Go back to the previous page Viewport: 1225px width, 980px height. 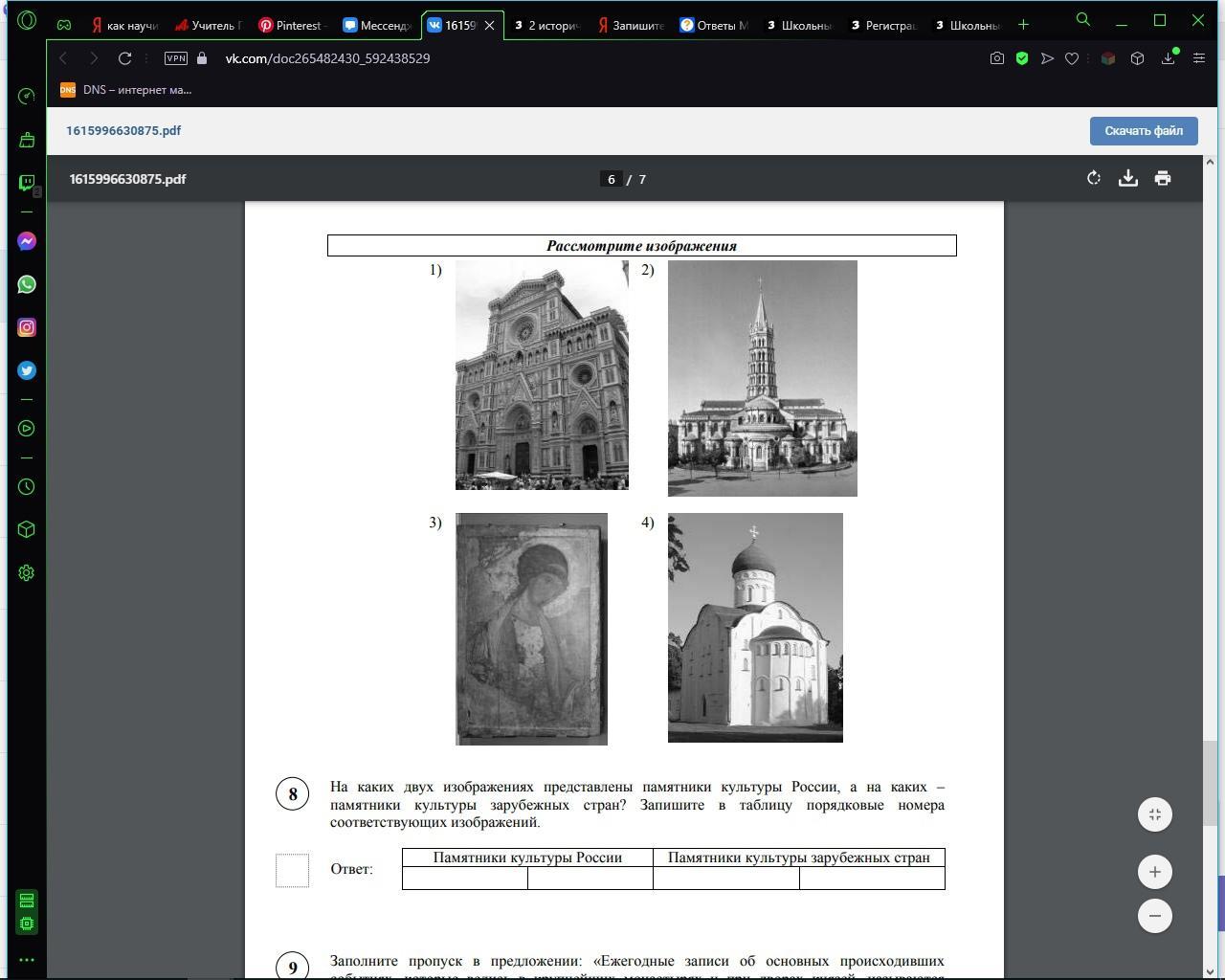pos(64,58)
